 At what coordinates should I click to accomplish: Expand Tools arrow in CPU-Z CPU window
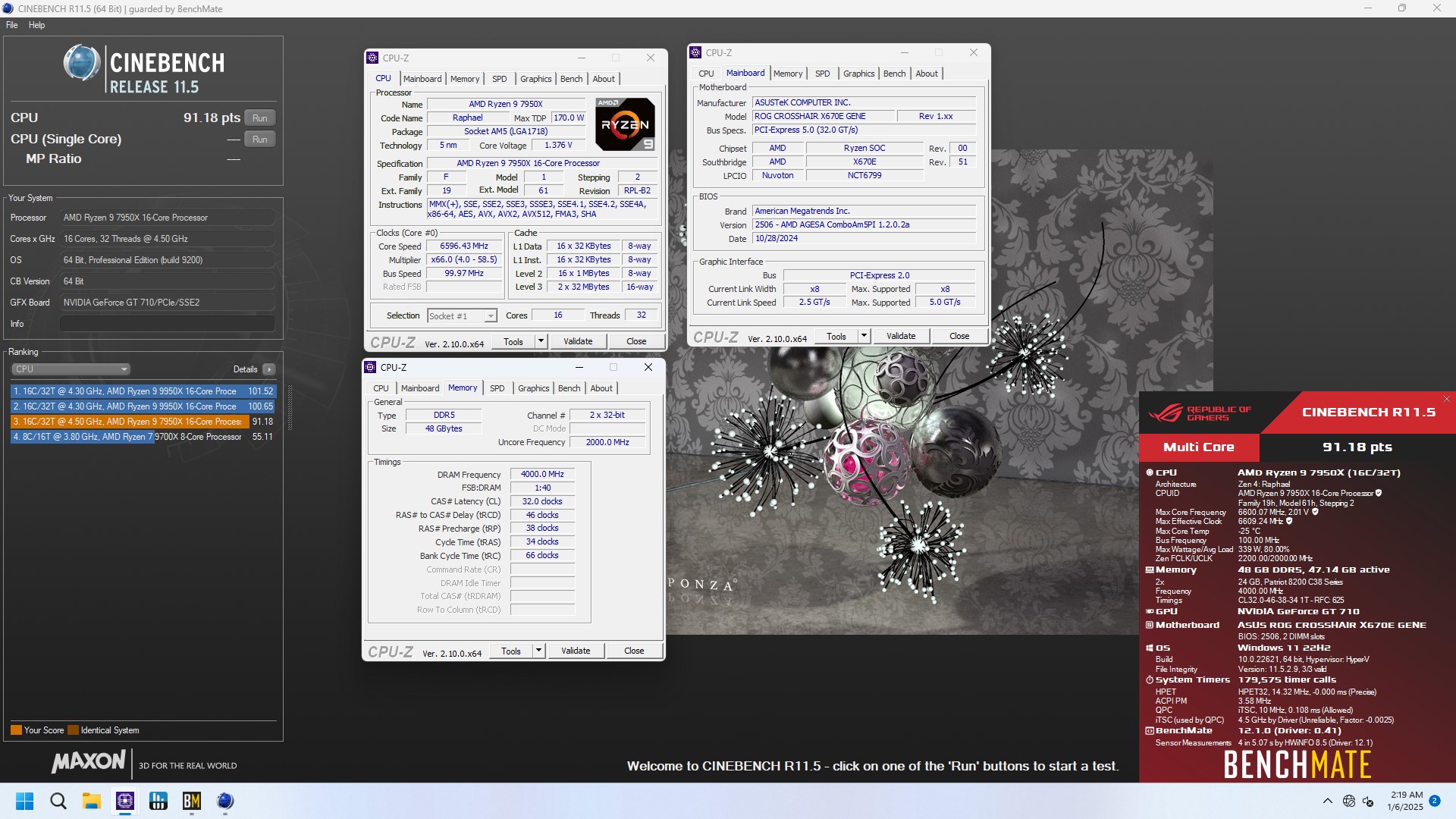541,341
